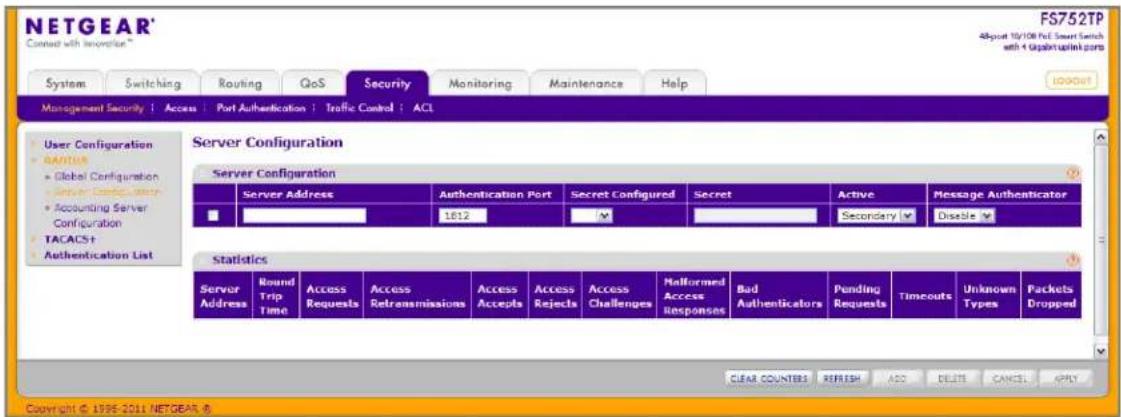Viewport: 1121px width, 417px height.
Task: Open the Message Authenticator Disable dropdown
Action: [x=963, y=215]
